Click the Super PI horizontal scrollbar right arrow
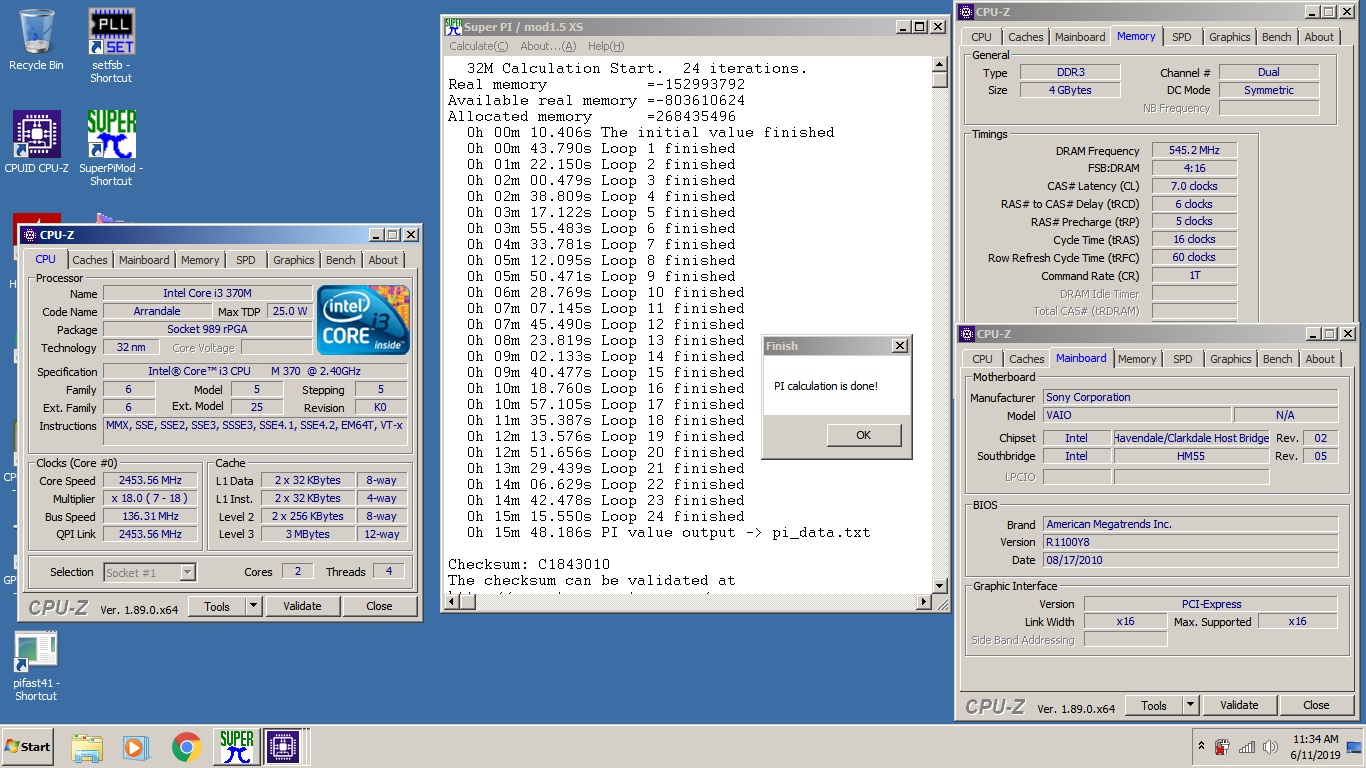 (924, 602)
